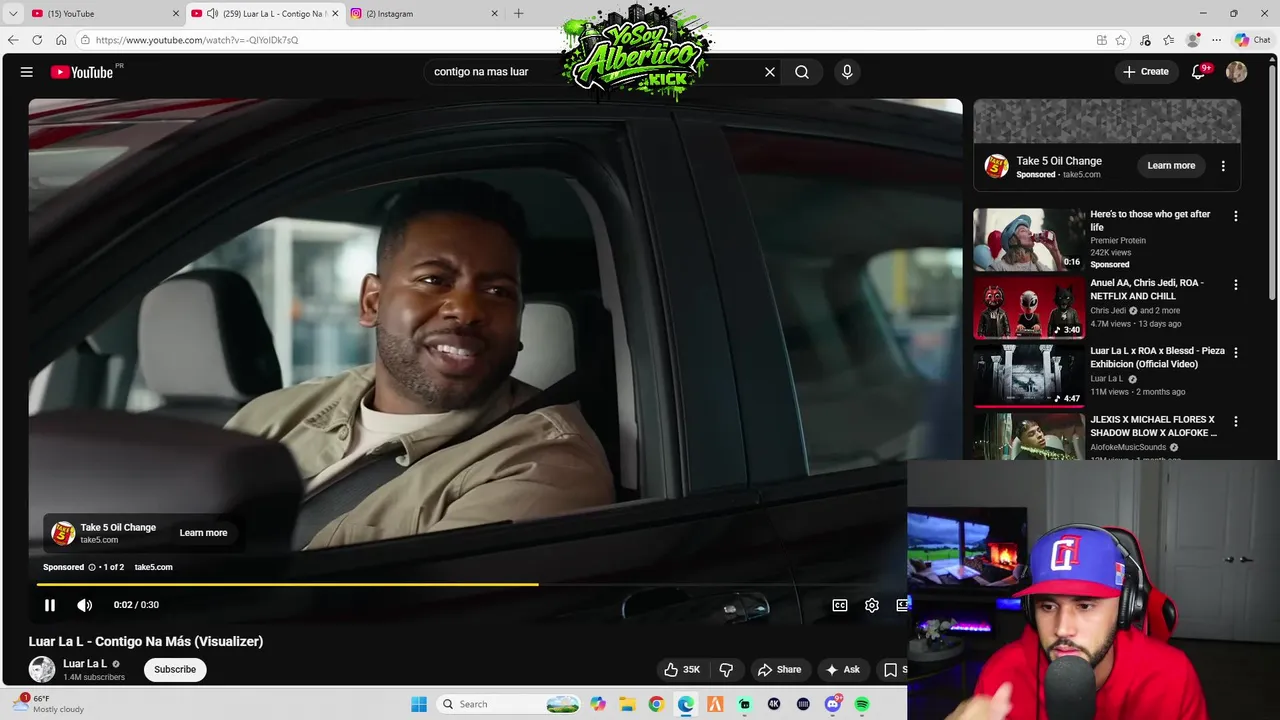Run search with the magnifier button

(x=802, y=72)
